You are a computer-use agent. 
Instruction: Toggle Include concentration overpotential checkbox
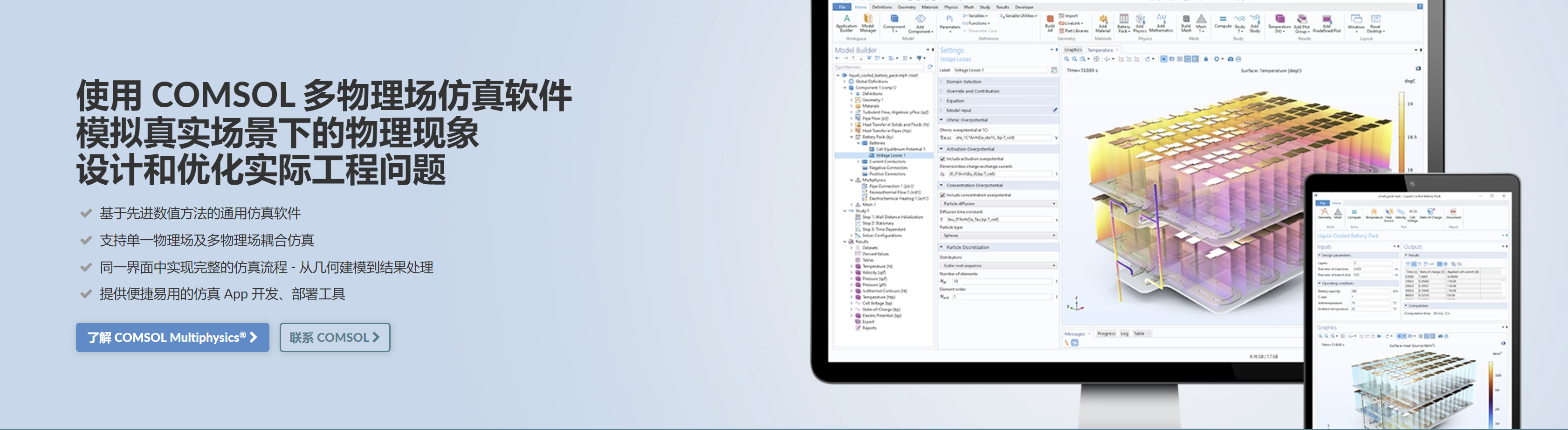tap(942, 195)
